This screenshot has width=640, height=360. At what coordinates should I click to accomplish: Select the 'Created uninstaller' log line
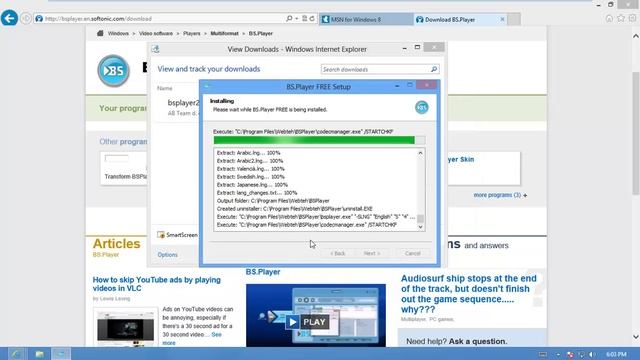click(x=294, y=209)
